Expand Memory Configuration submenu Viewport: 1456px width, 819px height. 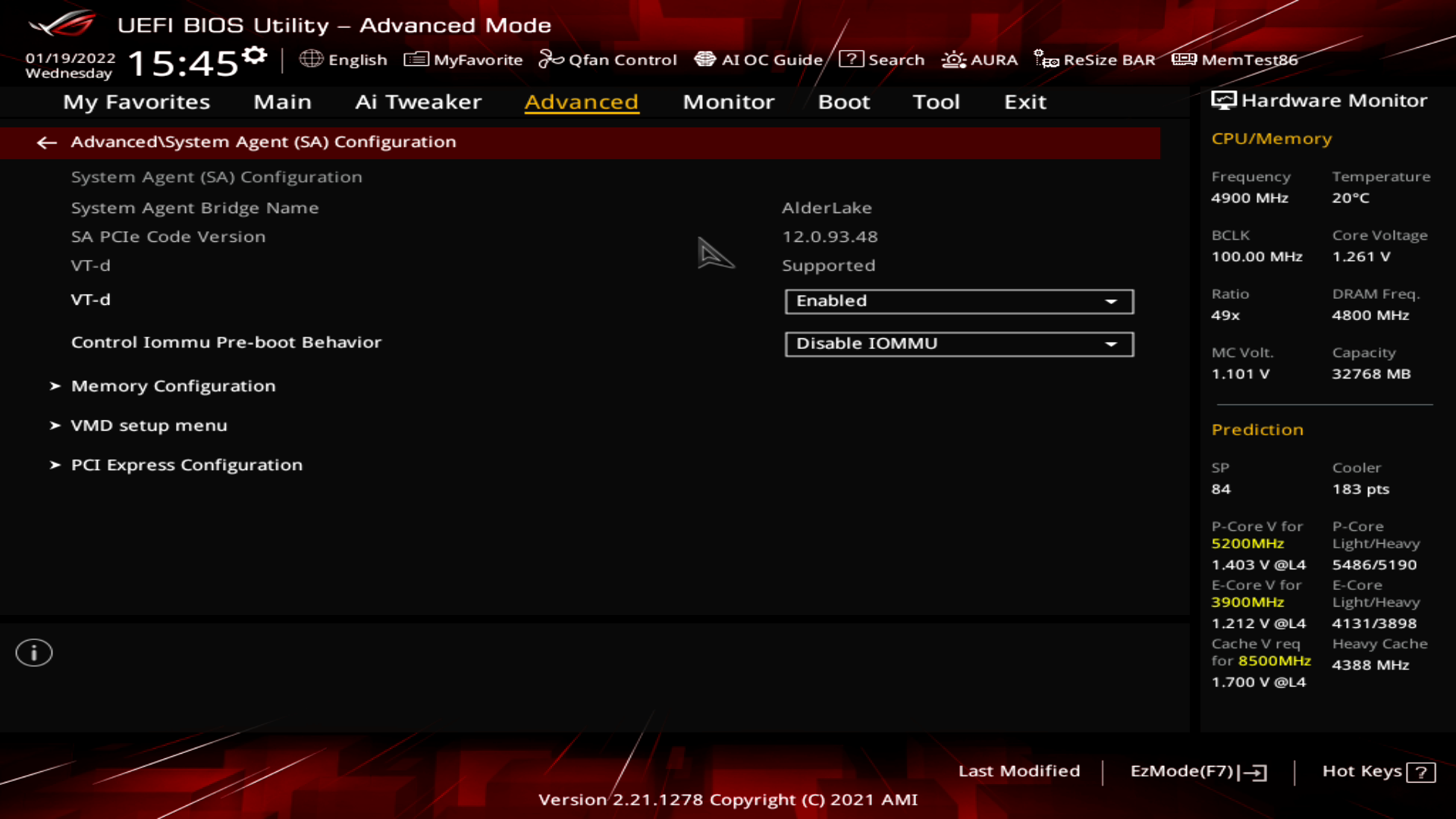coord(173,385)
